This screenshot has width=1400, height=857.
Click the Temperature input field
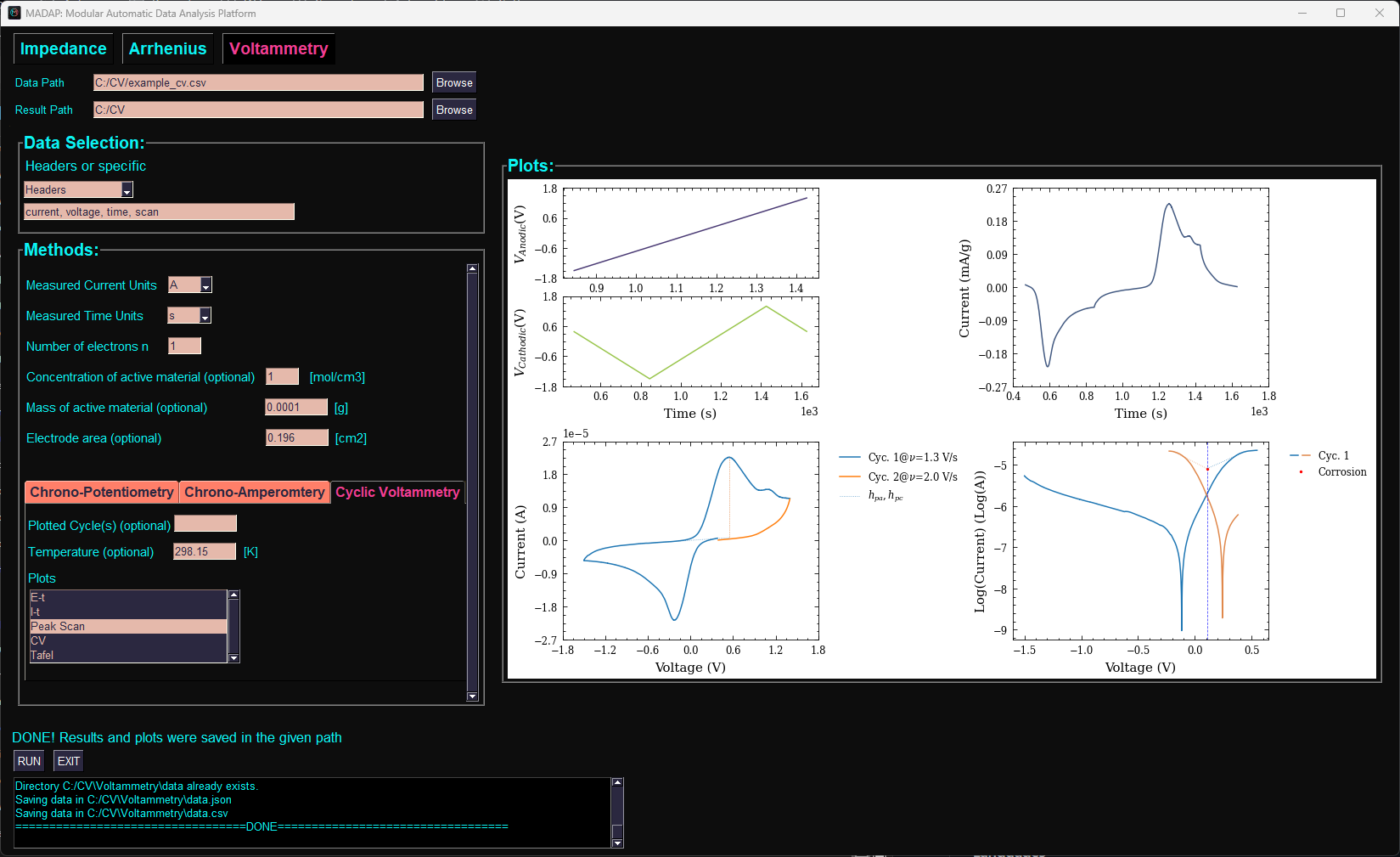[204, 551]
